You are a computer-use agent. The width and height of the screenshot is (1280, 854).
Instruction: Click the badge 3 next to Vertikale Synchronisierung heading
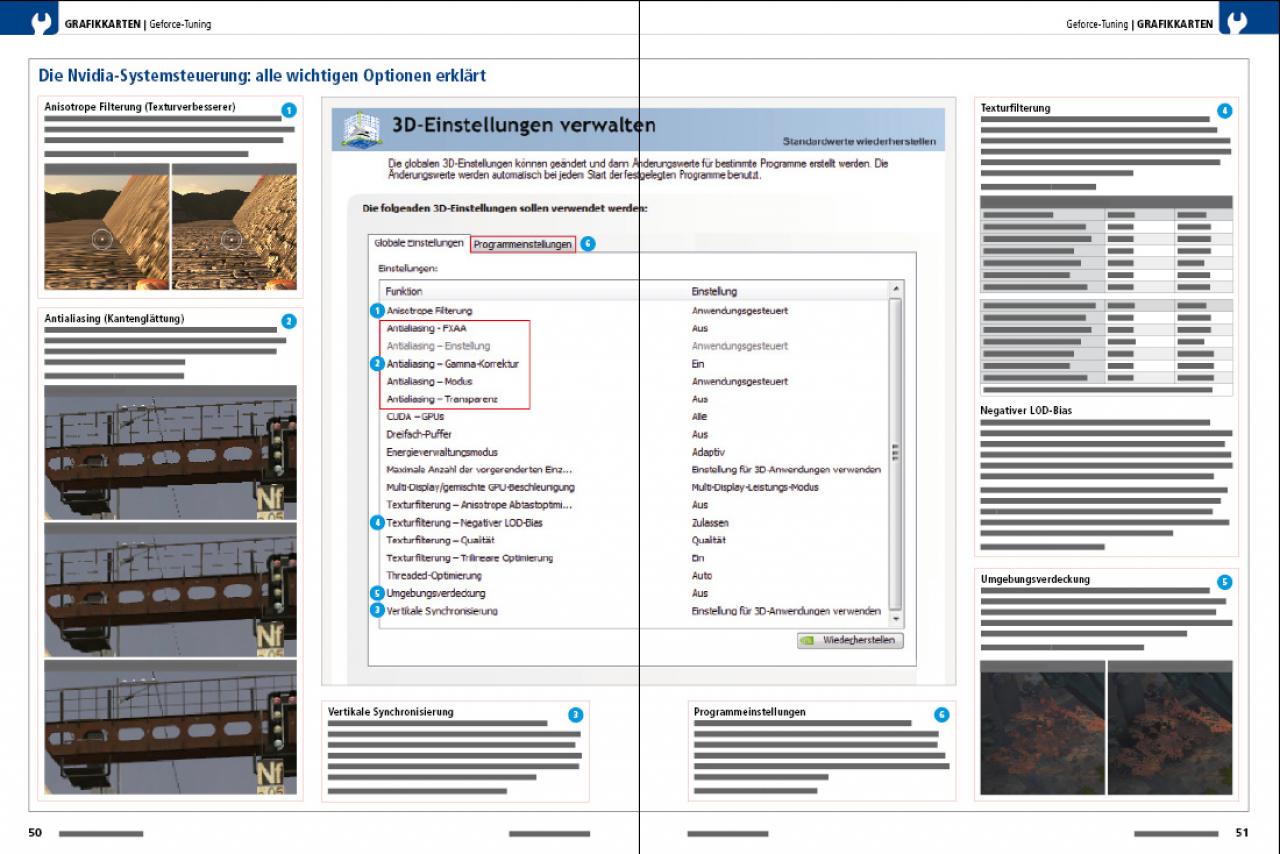point(575,715)
